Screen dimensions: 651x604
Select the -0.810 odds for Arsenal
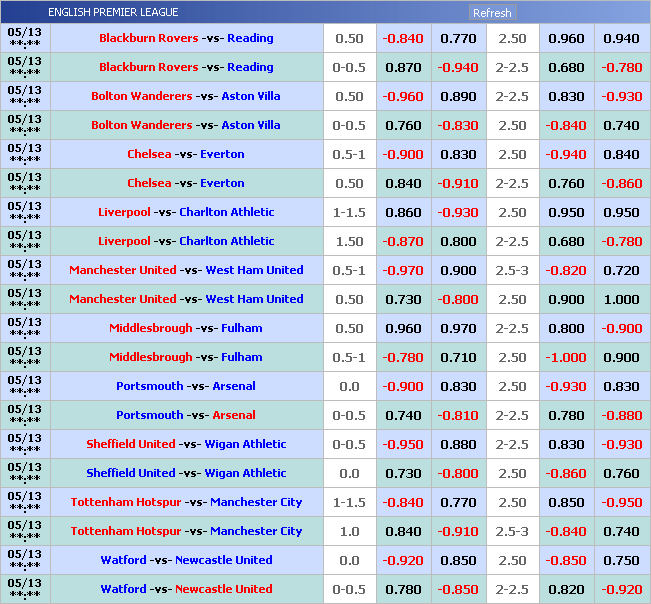[x=458, y=416]
